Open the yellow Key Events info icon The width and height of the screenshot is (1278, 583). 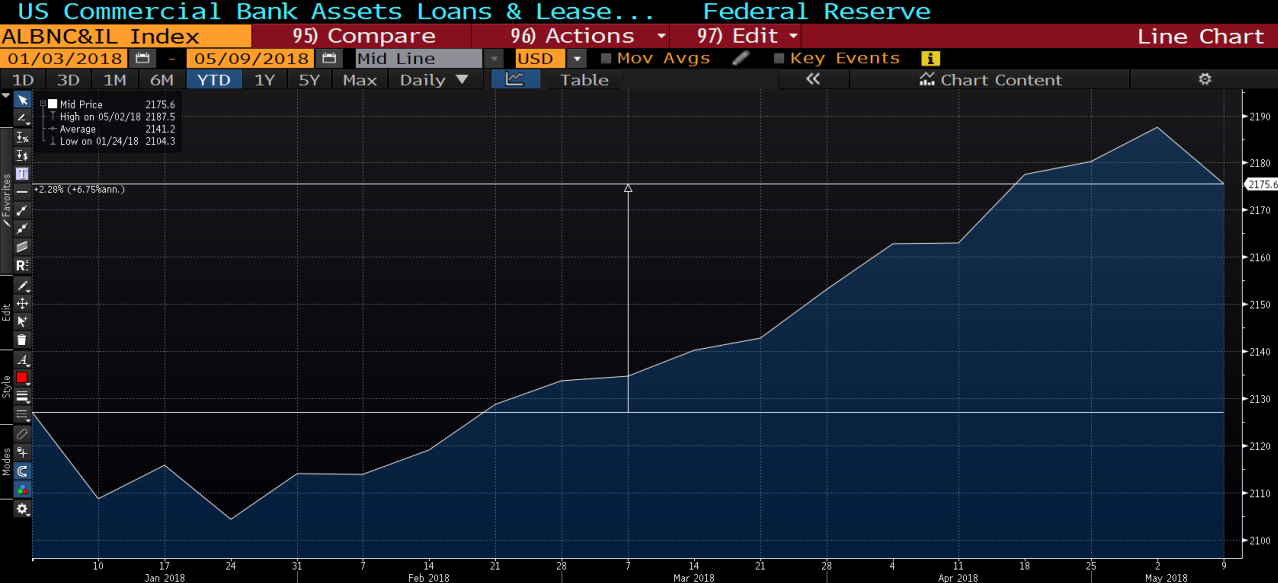929,58
